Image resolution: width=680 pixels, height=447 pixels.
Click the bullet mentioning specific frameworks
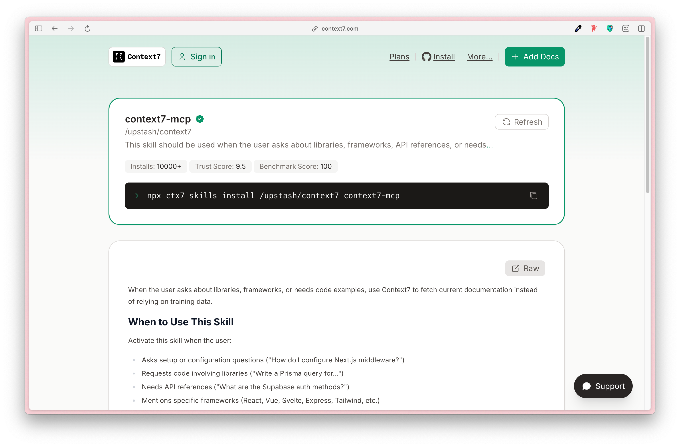(261, 400)
